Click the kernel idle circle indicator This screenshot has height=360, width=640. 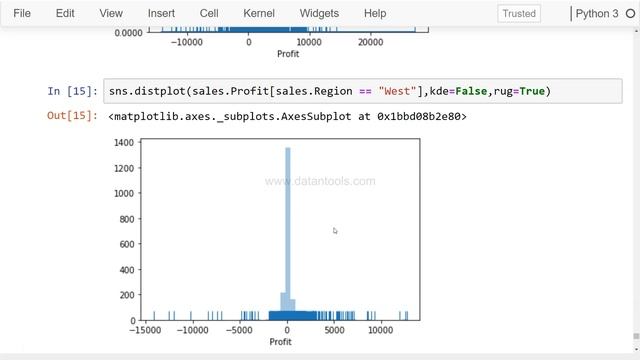pos(630,13)
